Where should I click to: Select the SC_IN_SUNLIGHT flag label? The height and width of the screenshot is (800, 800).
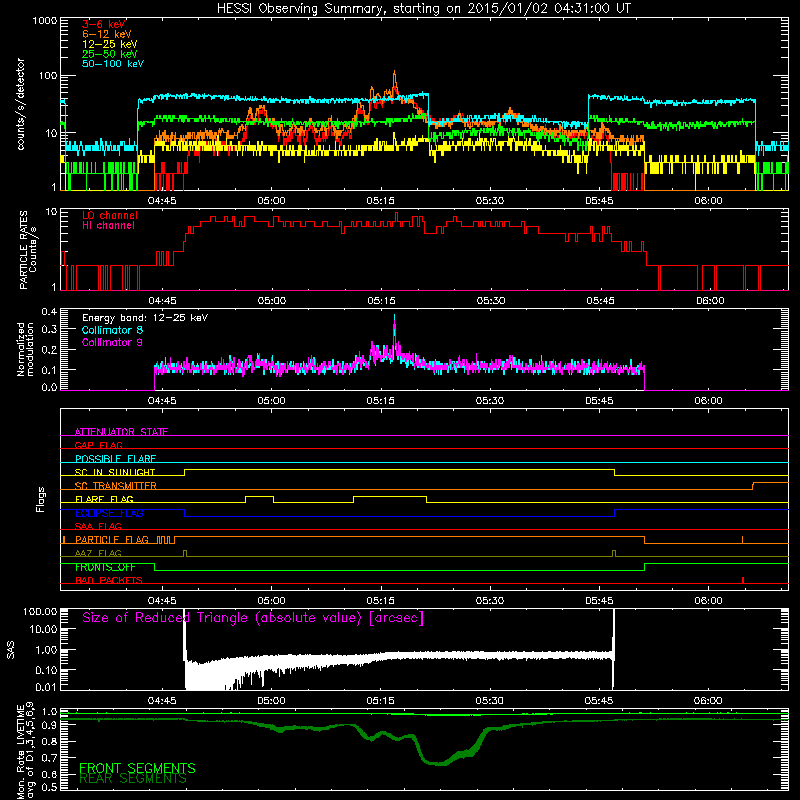pyautogui.click(x=115, y=472)
